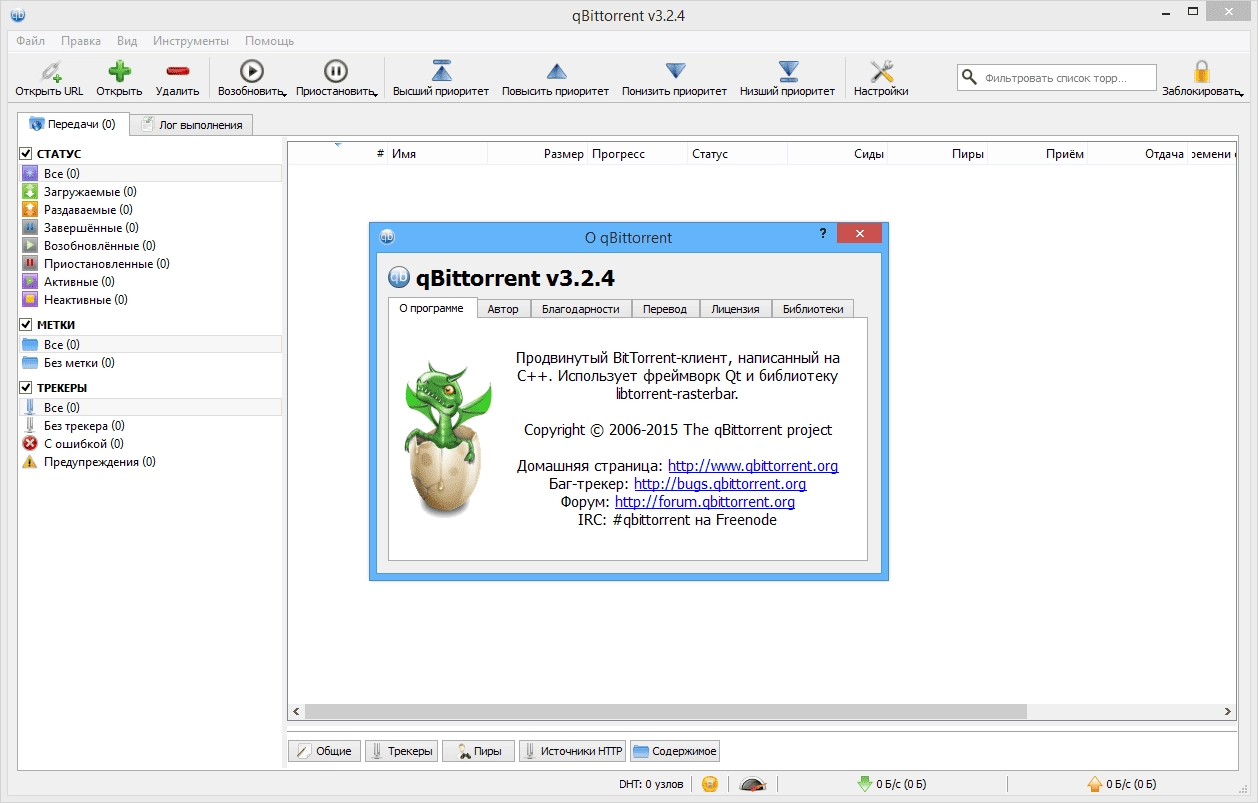1258x803 pixels.
Task: Select Предупреждения (0) tracker filter
Action: [x=99, y=462]
